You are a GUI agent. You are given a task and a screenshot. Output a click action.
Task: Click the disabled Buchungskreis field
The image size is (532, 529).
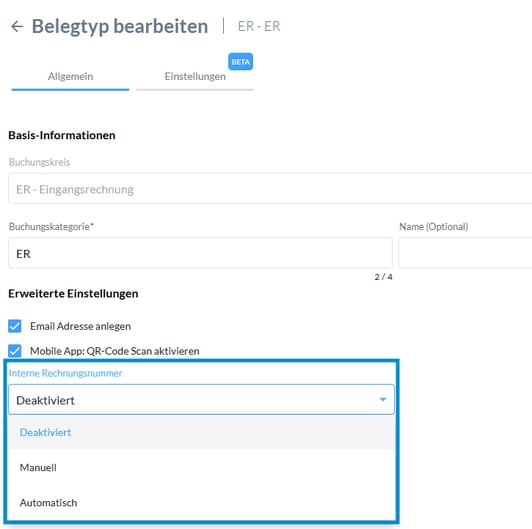(270, 189)
